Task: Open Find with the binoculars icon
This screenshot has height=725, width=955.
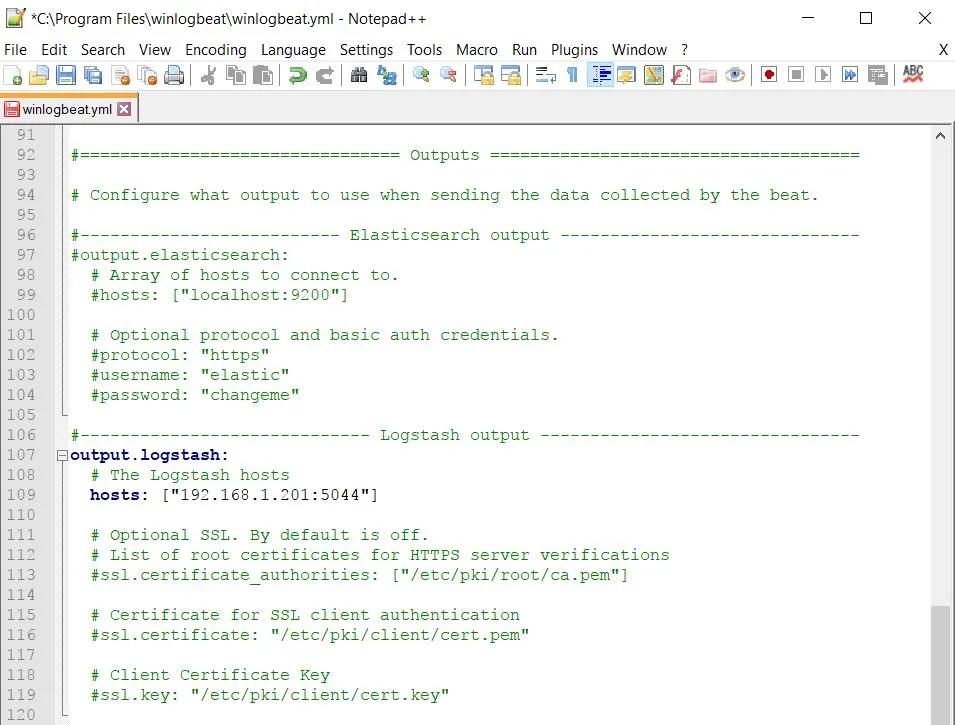Action: (358, 75)
